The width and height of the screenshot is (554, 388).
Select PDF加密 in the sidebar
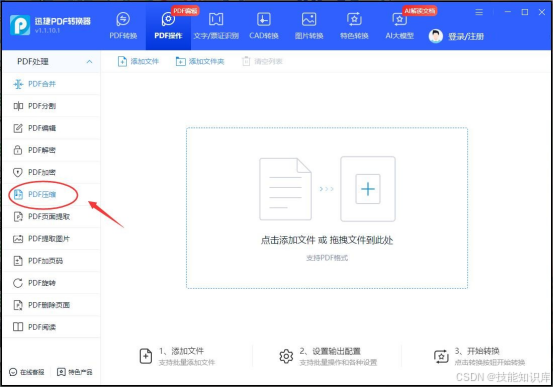(x=51, y=172)
